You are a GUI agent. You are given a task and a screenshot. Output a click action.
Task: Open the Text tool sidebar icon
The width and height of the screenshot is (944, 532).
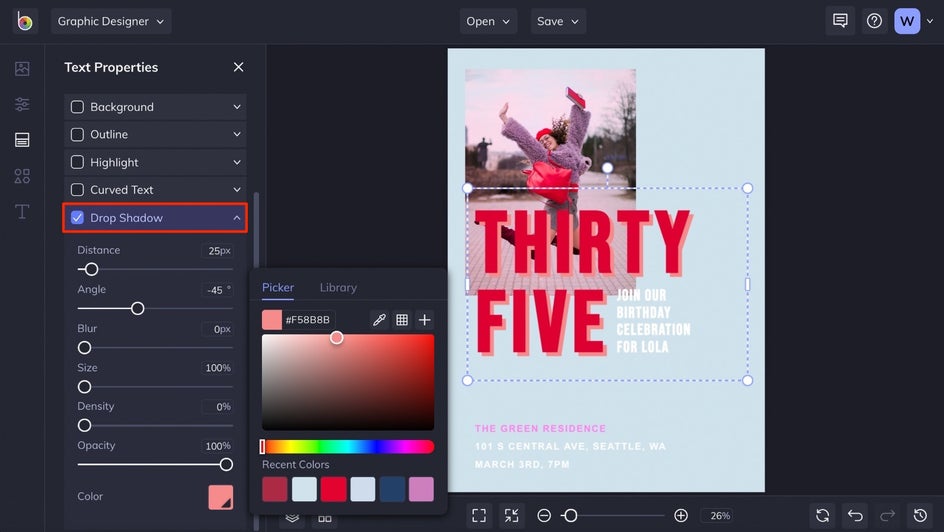(x=22, y=211)
